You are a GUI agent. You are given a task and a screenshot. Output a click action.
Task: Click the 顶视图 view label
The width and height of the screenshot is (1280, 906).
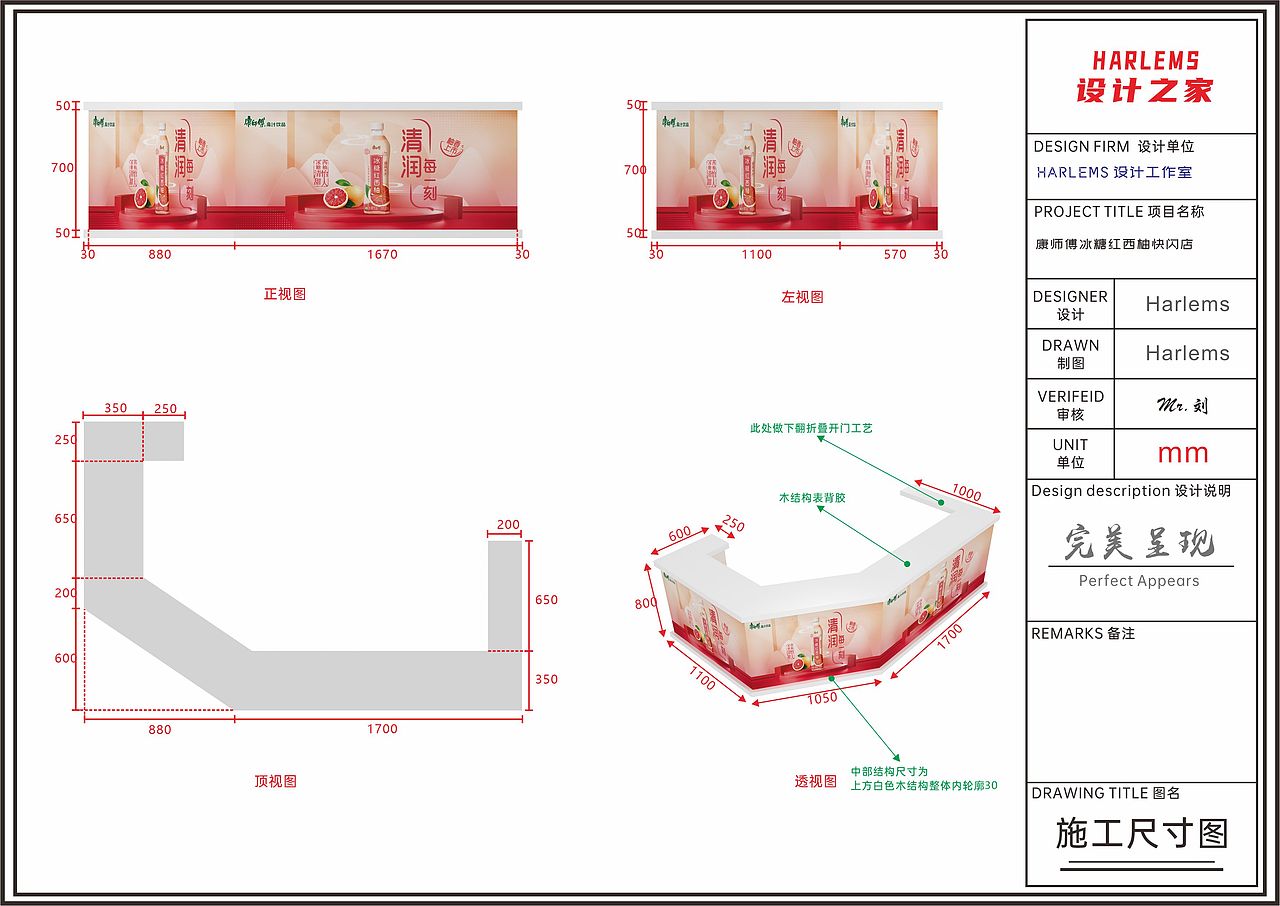tap(275, 781)
